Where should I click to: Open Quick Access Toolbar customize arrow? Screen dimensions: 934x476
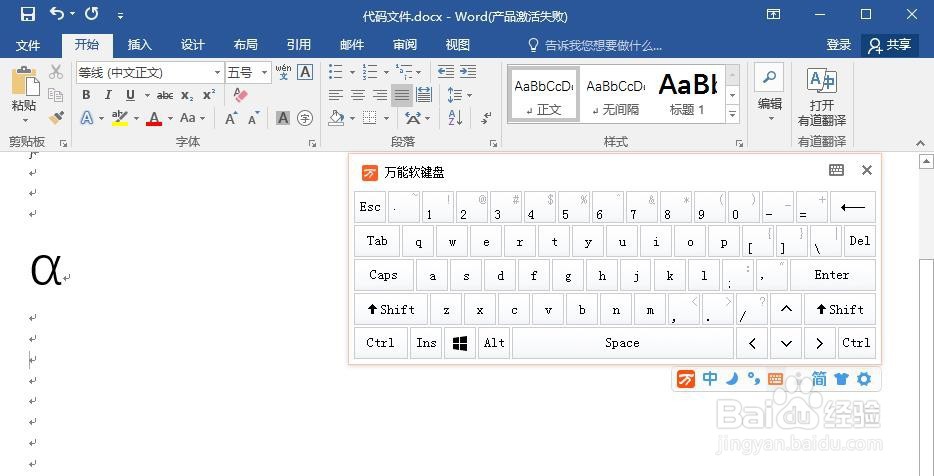(120, 15)
